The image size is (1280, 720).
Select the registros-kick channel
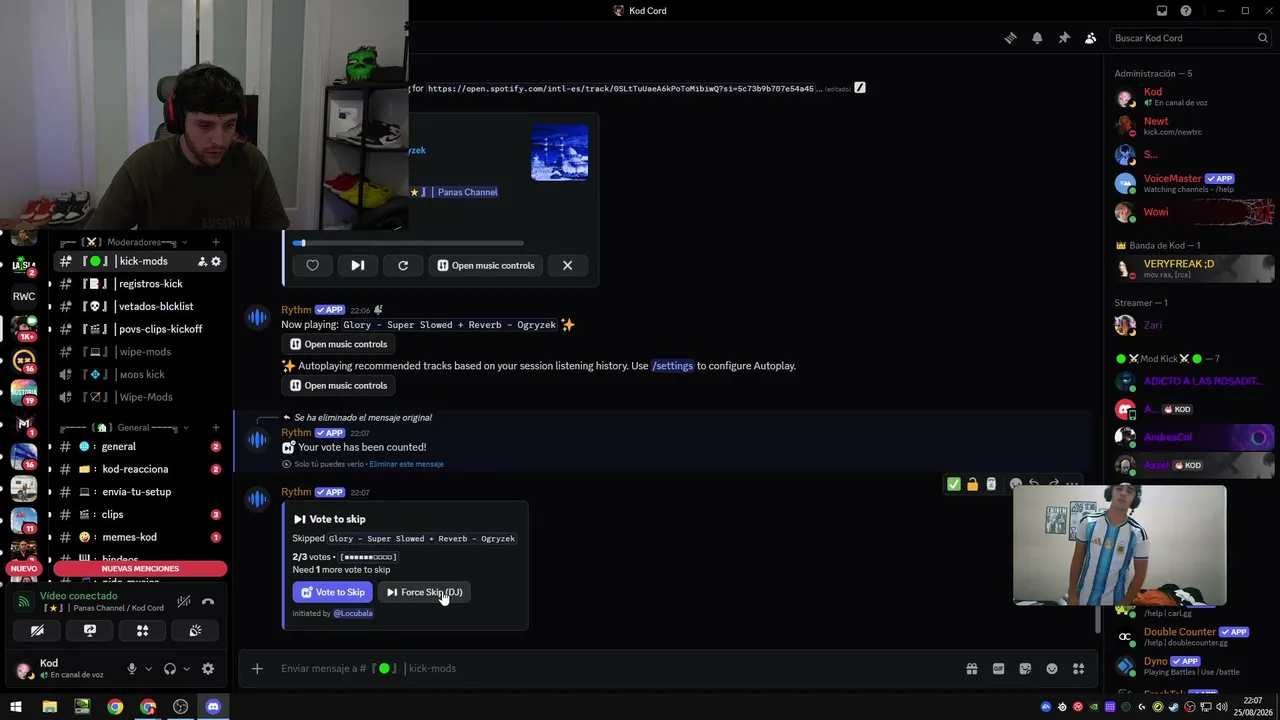(x=140, y=284)
